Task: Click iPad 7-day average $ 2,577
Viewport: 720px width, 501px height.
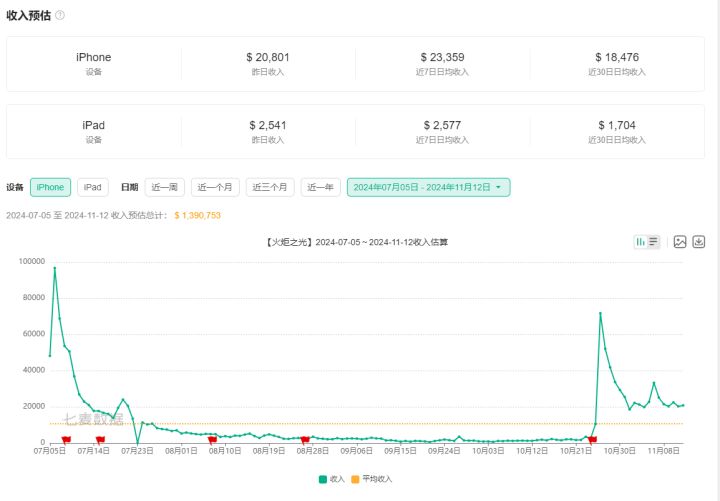Action: click(442, 125)
